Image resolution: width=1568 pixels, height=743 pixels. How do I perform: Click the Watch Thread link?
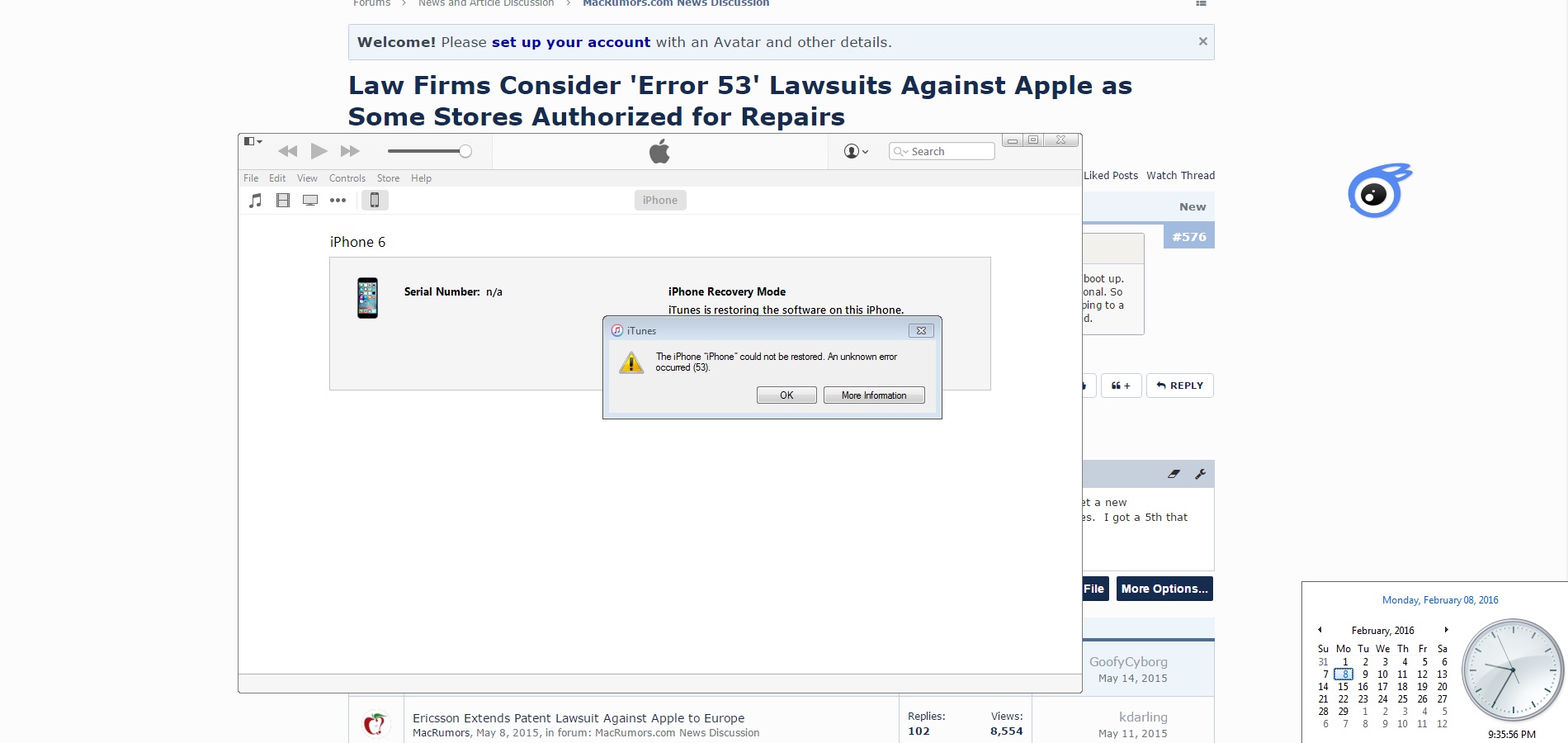point(1181,176)
